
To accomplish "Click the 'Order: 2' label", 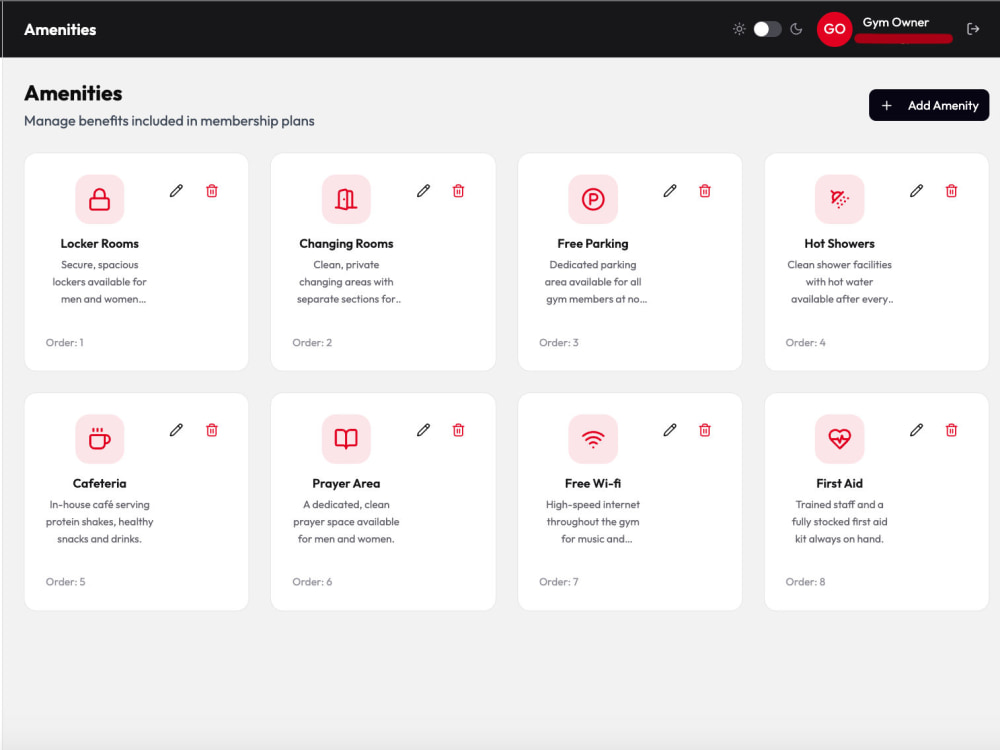I will pyautogui.click(x=312, y=342).
